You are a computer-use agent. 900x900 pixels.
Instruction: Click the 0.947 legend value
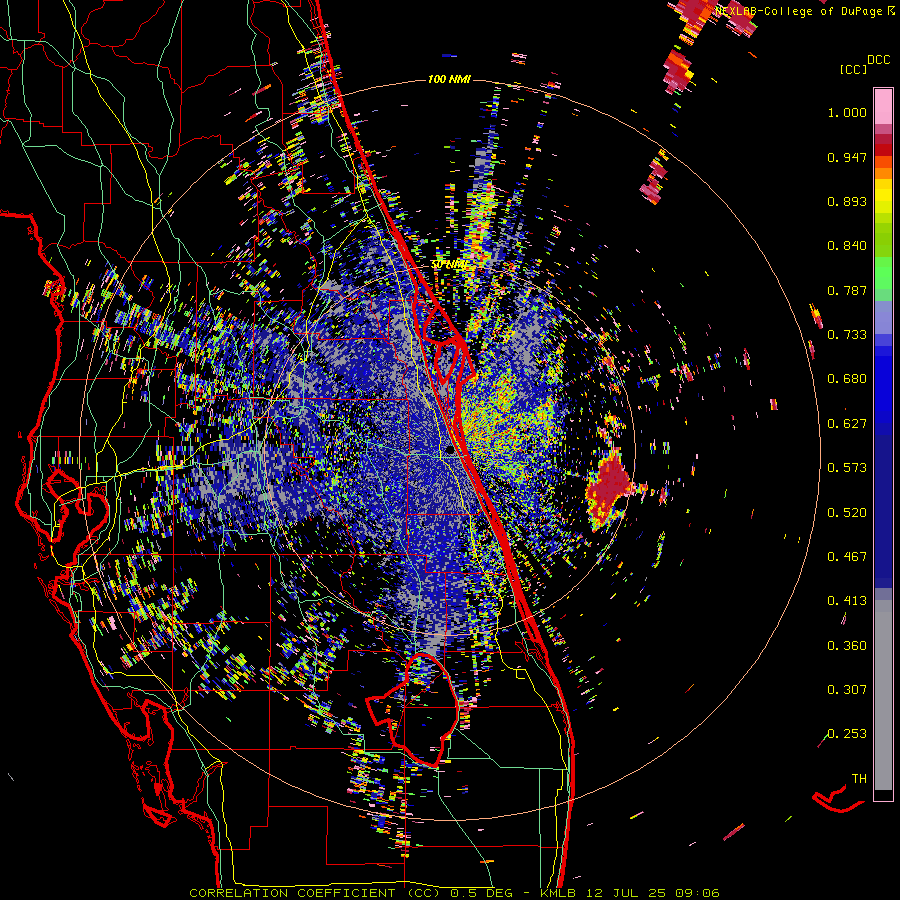pos(847,157)
